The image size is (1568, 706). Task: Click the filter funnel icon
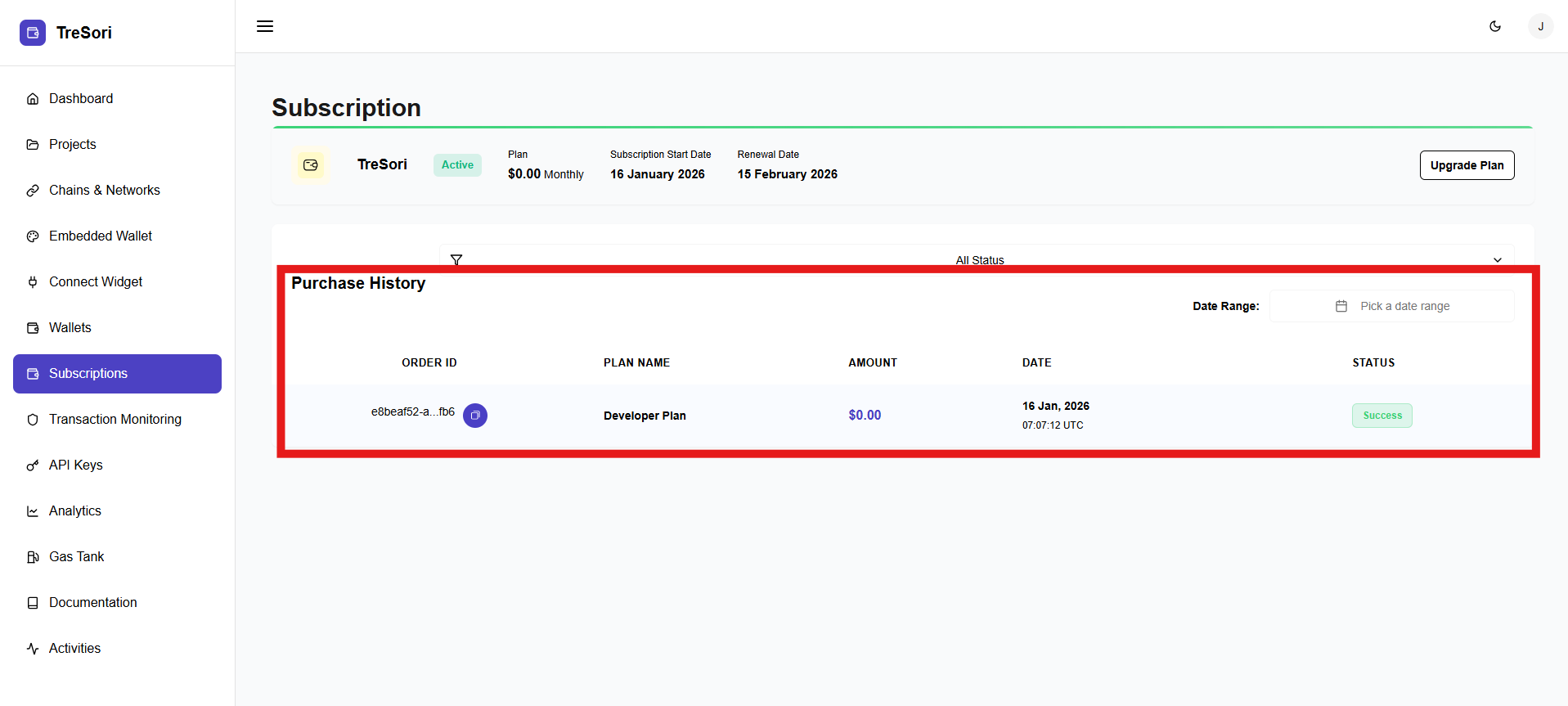click(x=456, y=259)
